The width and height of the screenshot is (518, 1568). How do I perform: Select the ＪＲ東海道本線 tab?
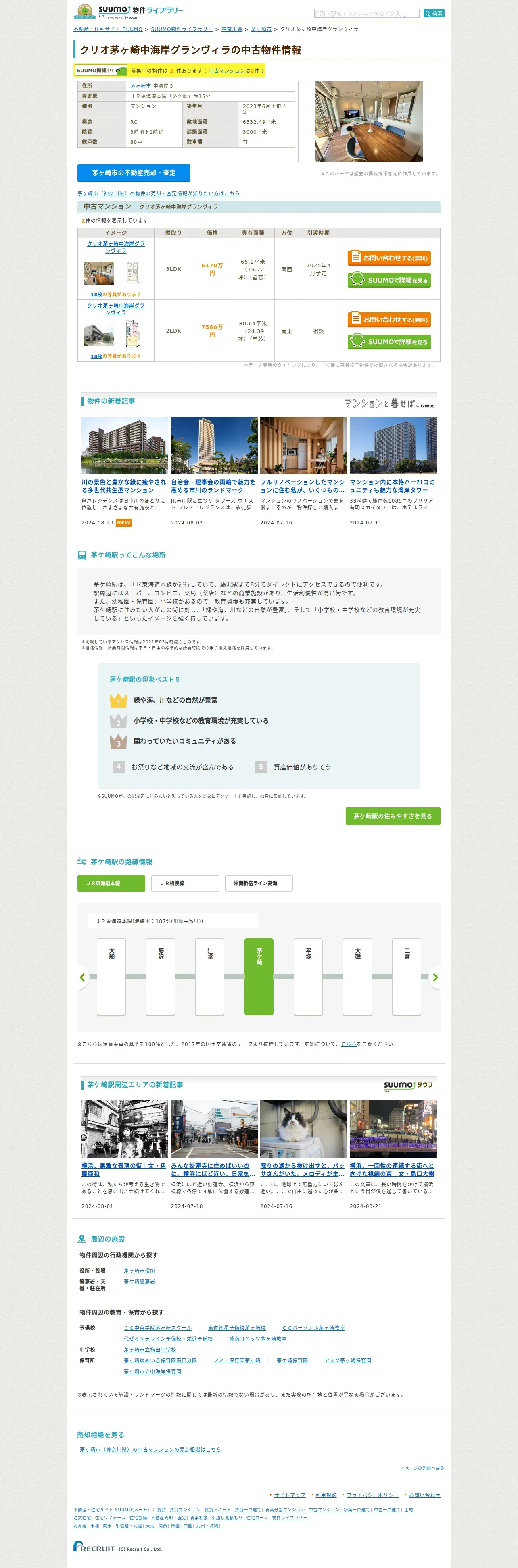click(x=111, y=883)
